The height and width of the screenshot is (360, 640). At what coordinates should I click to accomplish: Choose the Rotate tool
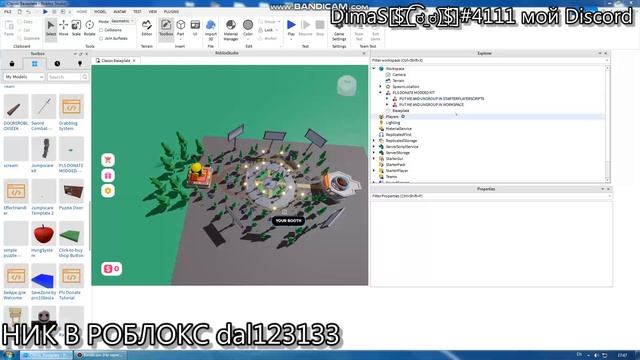(89, 28)
